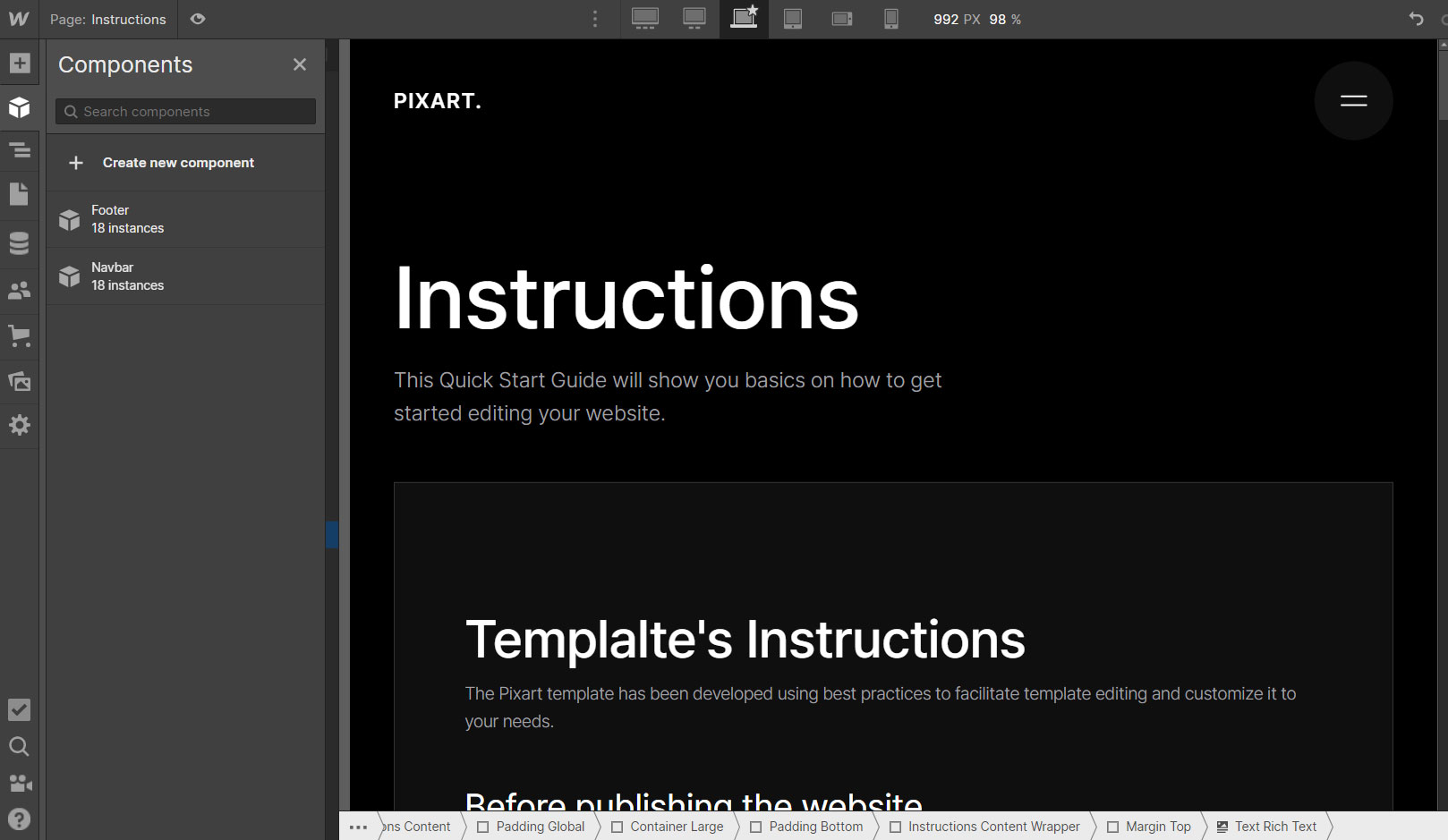Open the Site Settings panel
Image resolution: width=1448 pixels, height=840 pixels.
(20, 426)
